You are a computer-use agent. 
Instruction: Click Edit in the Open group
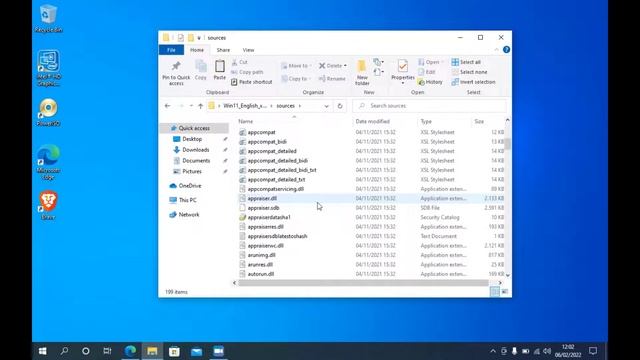click(427, 72)
